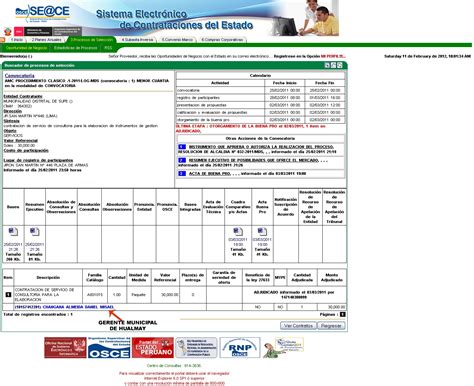Image resolution: width=474 pixels, height=386 pixels.
Task: Click the 'presentacion de propuestas' calendar row
Action: pos(261,105)
